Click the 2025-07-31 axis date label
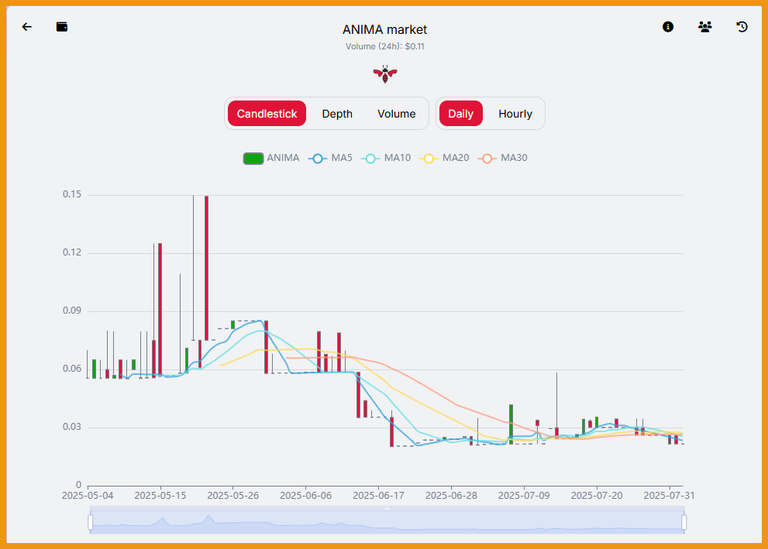 pos(669,496)
